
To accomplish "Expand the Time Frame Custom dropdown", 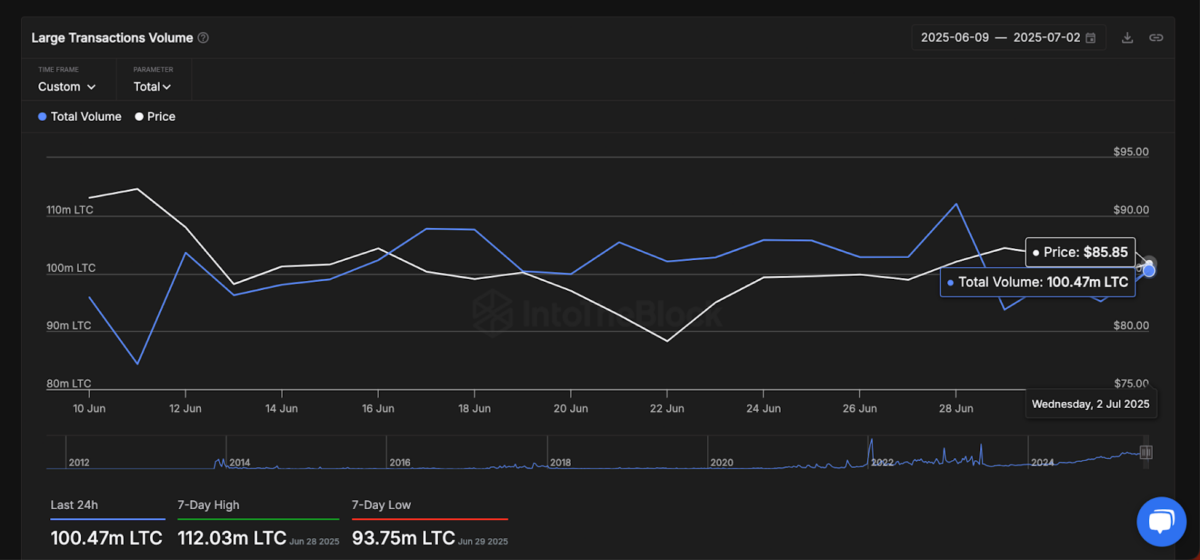I will coord(67,87).
